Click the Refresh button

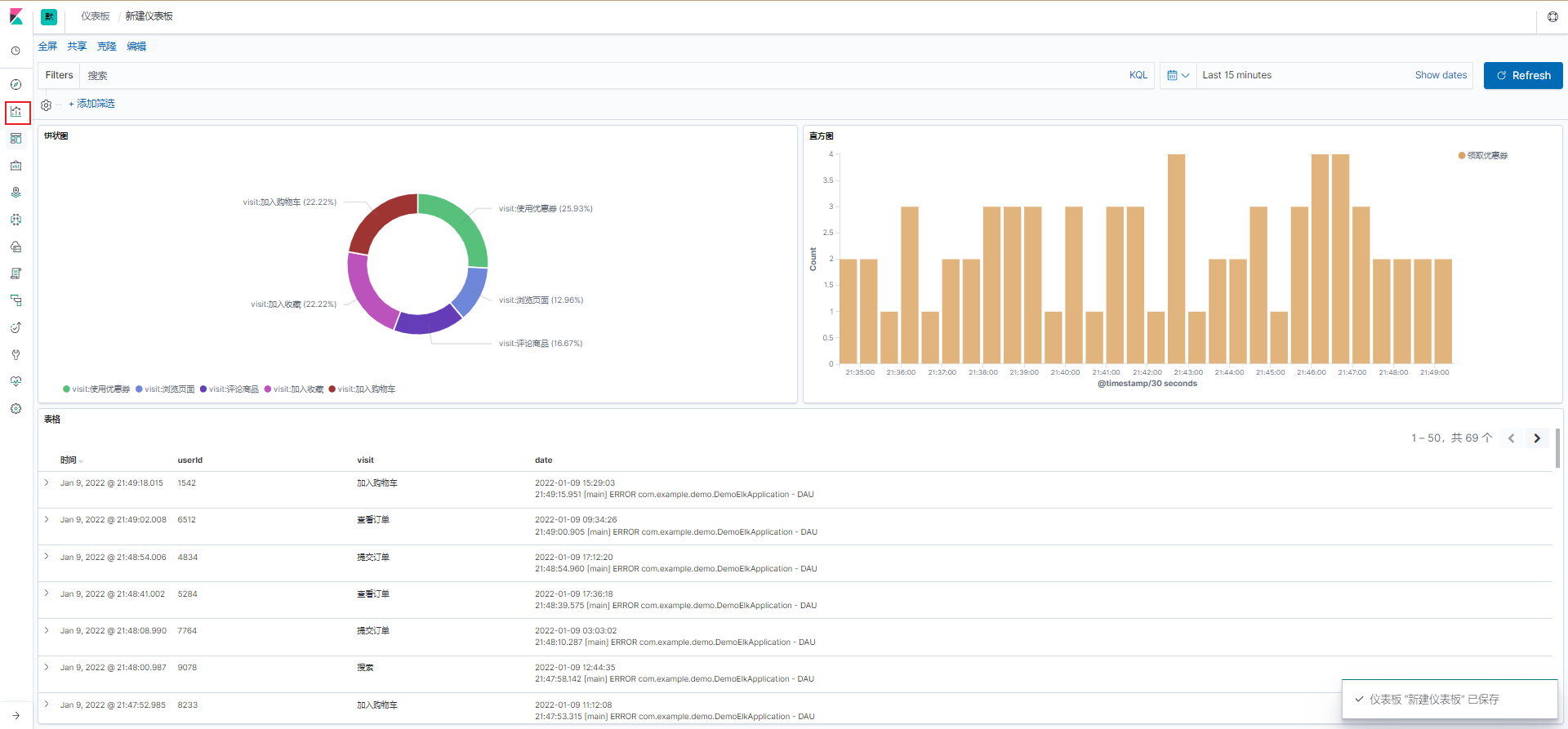point(1523,75)
